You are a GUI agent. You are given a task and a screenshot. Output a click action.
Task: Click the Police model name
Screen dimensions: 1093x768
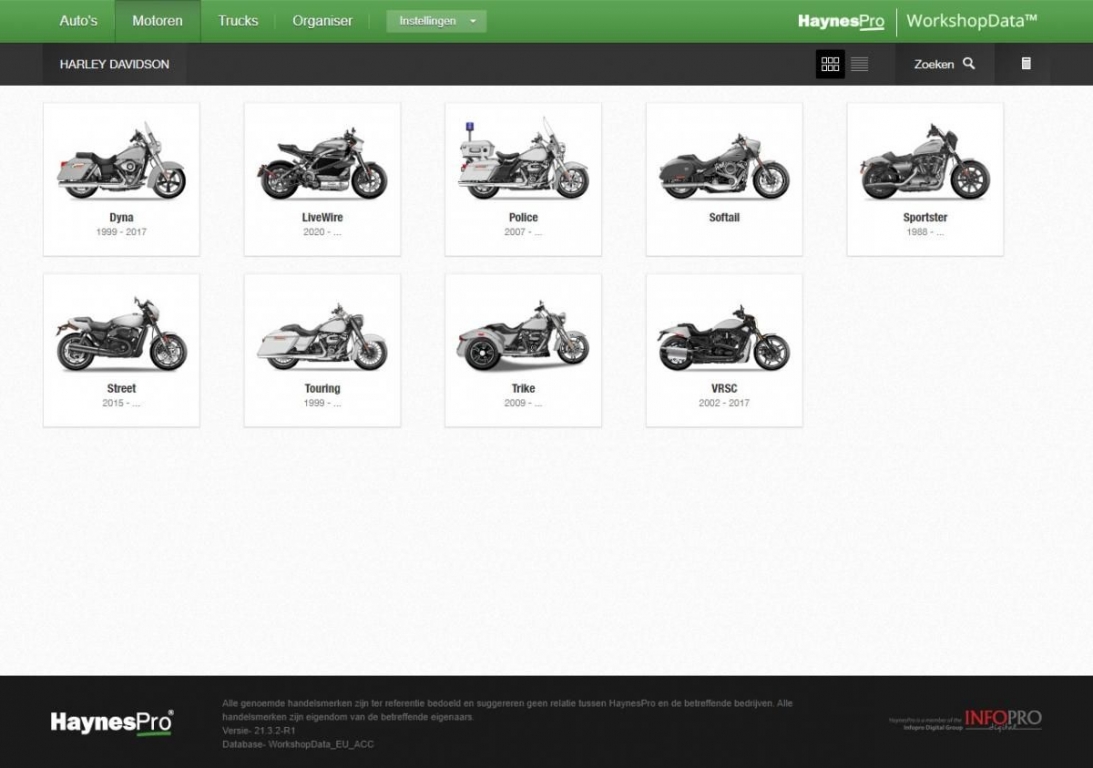pyautogui.click(x=523, y=217)
